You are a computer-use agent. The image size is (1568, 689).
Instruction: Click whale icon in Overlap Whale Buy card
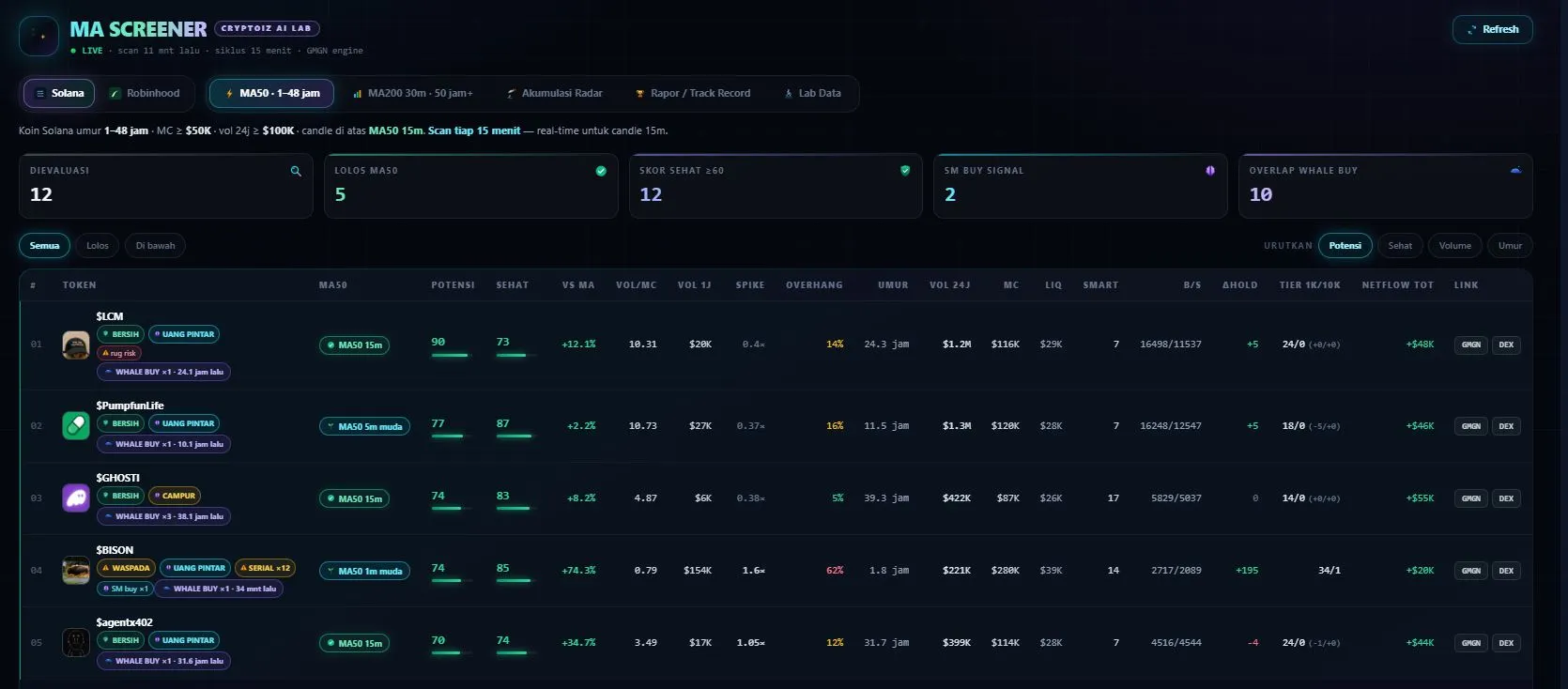[x=1515, y=171]
